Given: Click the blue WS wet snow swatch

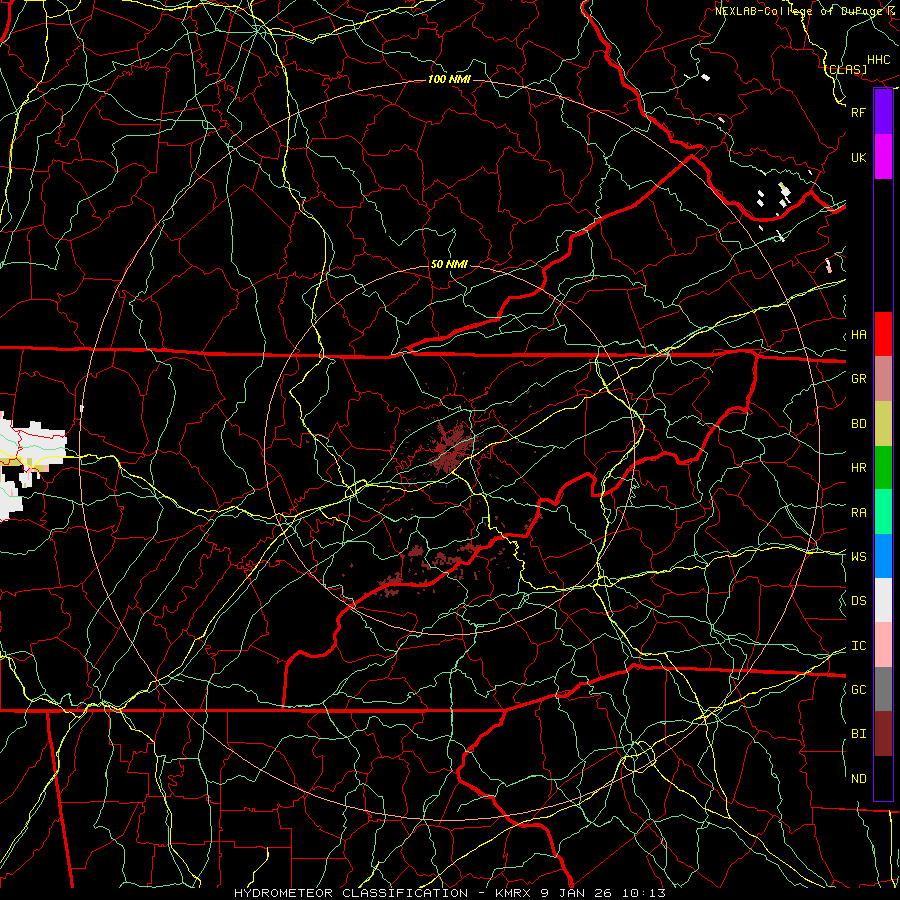Looking at the screenshot, I should pyautogui.click(x=883, y=556).
